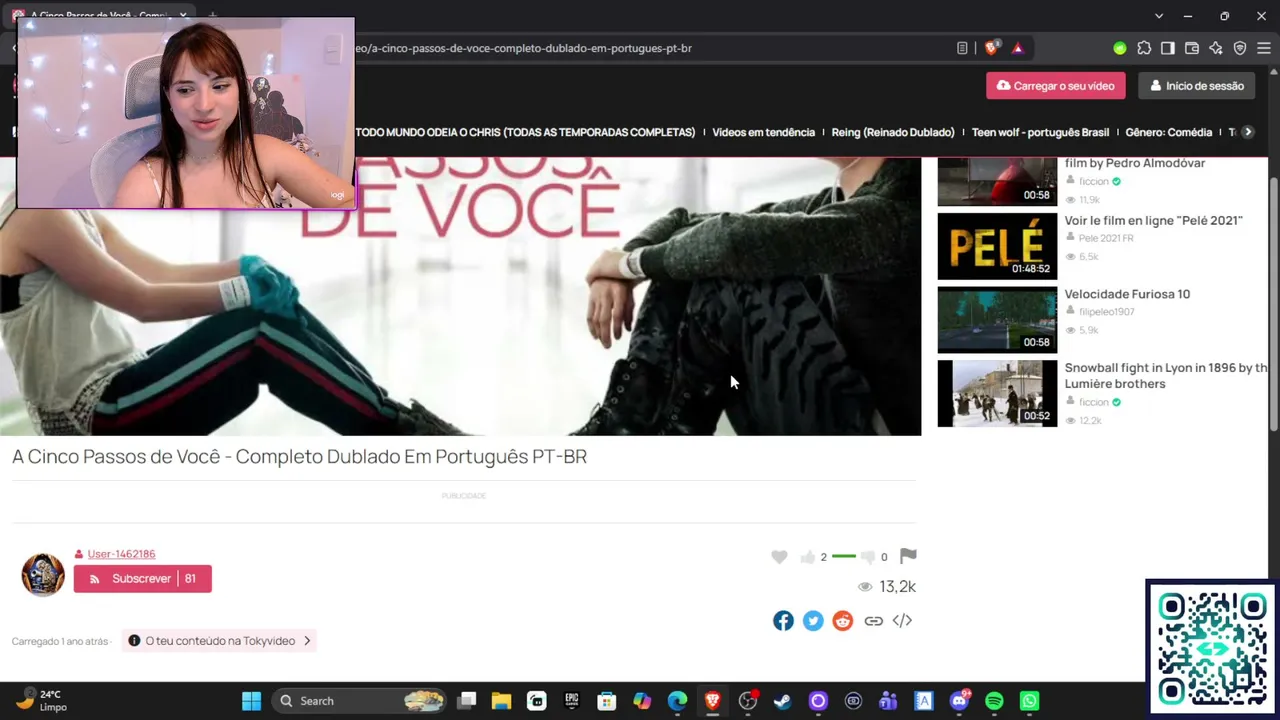This screenshot has height=720, width=1280.
Task: Copy the video link via chain icon
Action: [873, 621]
